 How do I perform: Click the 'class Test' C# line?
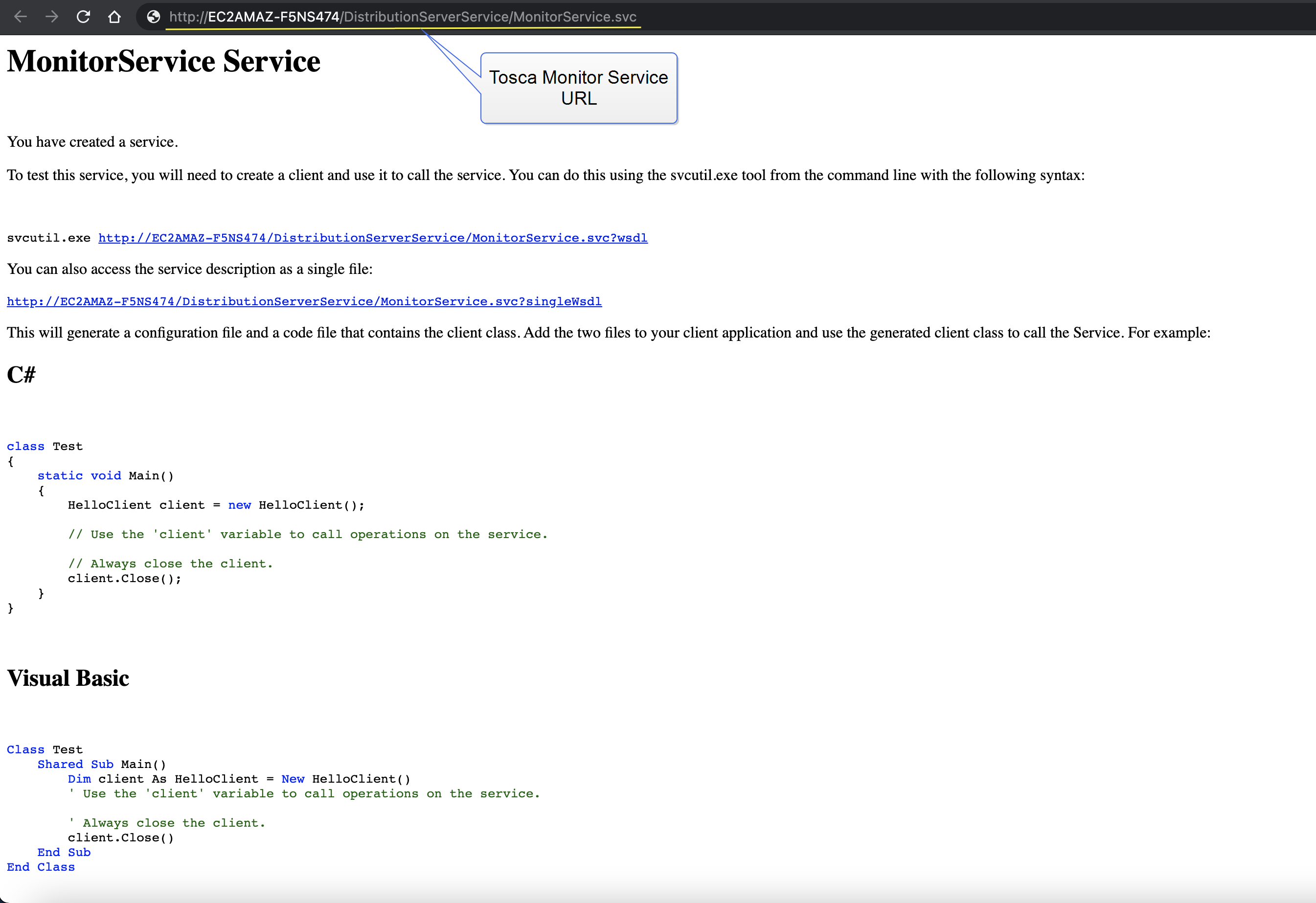coord(45,446)
